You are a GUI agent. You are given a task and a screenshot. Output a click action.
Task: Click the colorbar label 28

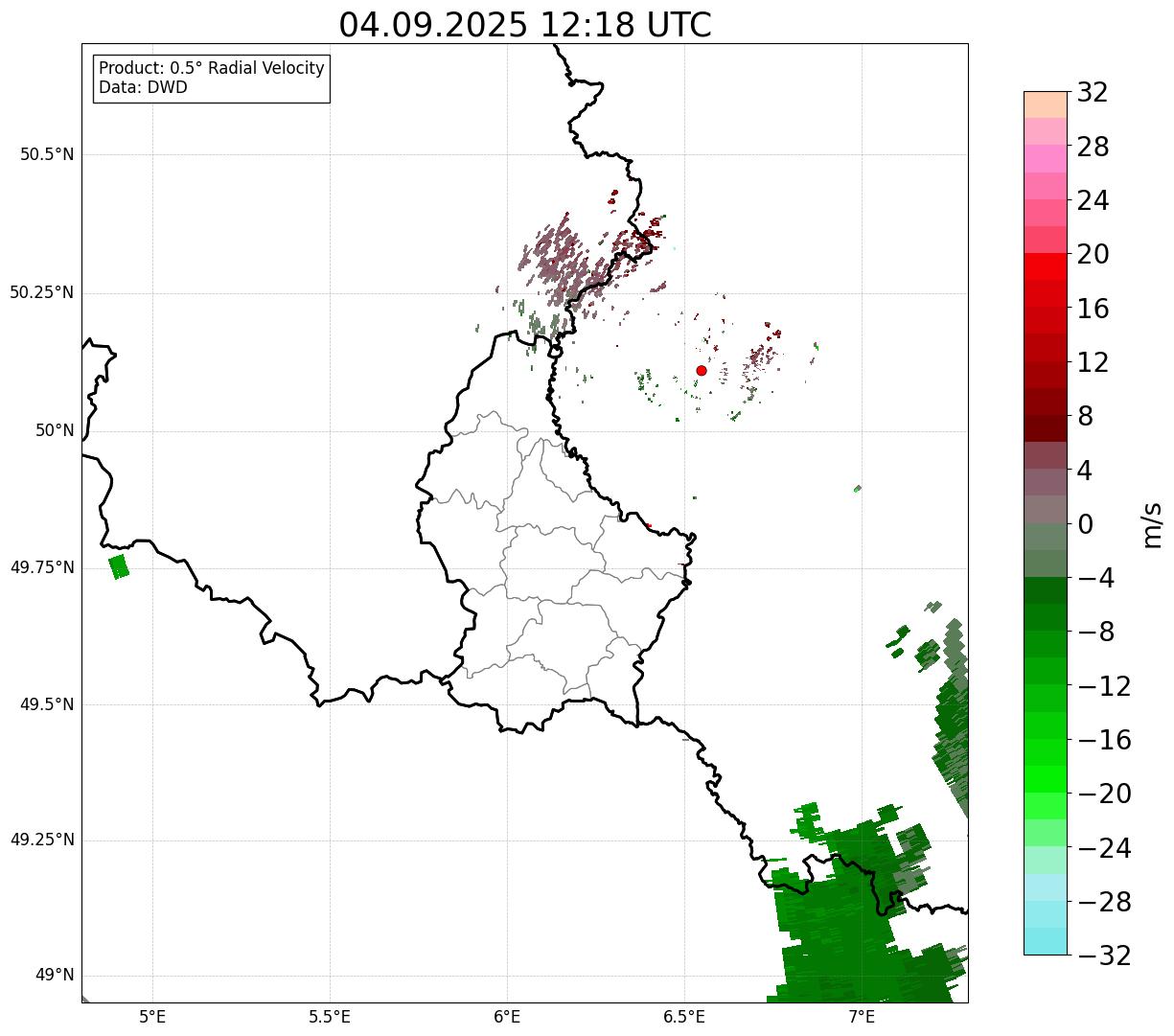tap(1093, 148)
